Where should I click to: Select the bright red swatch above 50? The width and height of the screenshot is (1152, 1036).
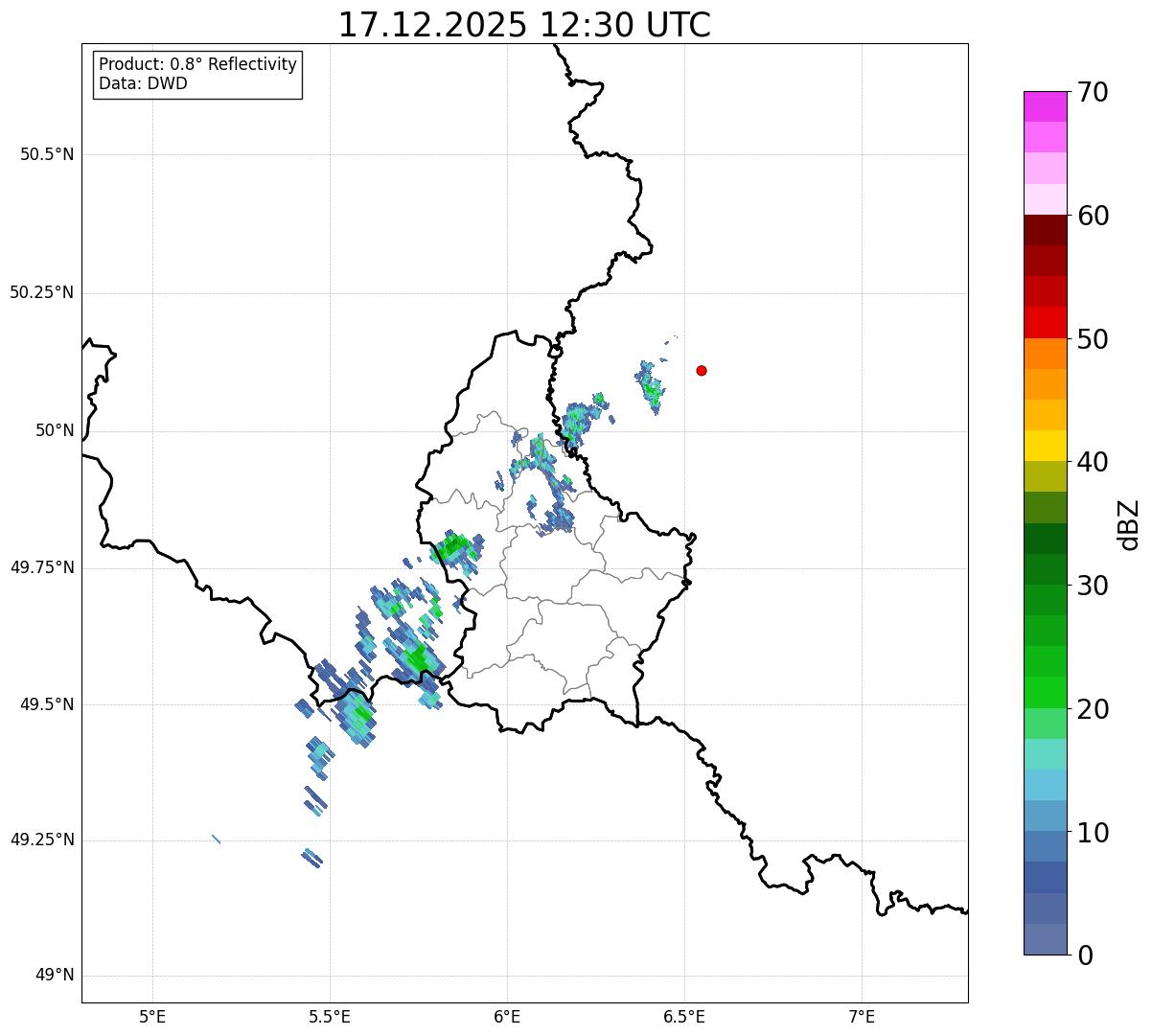(x=1045, y=322)
